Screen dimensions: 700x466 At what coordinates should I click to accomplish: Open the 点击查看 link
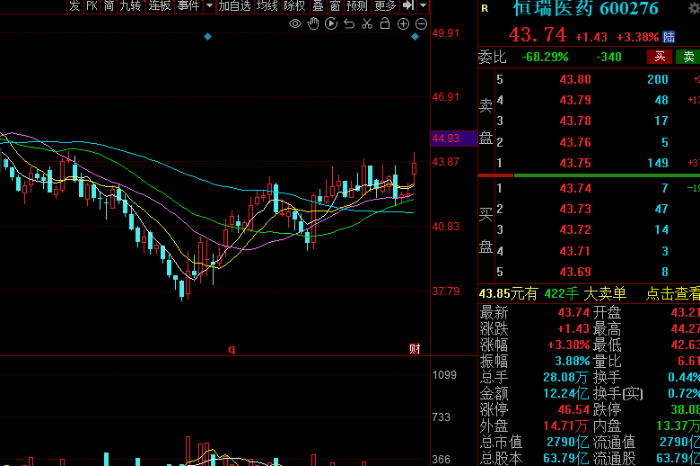pyautogui.click(x=672, y=293)
